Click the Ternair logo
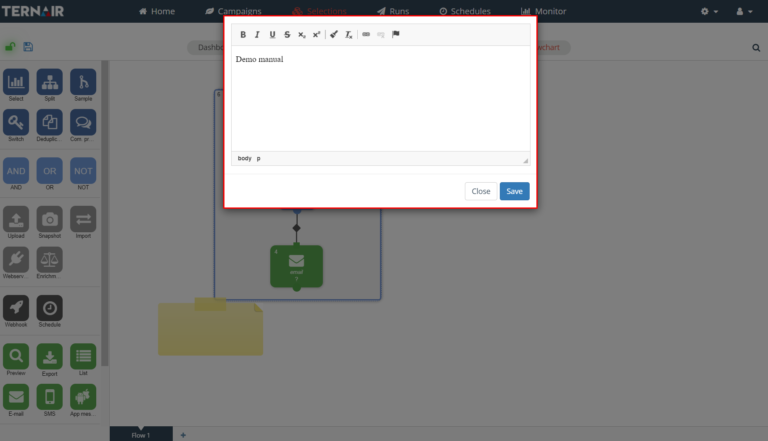768x441 pixels. click(32, 11)
